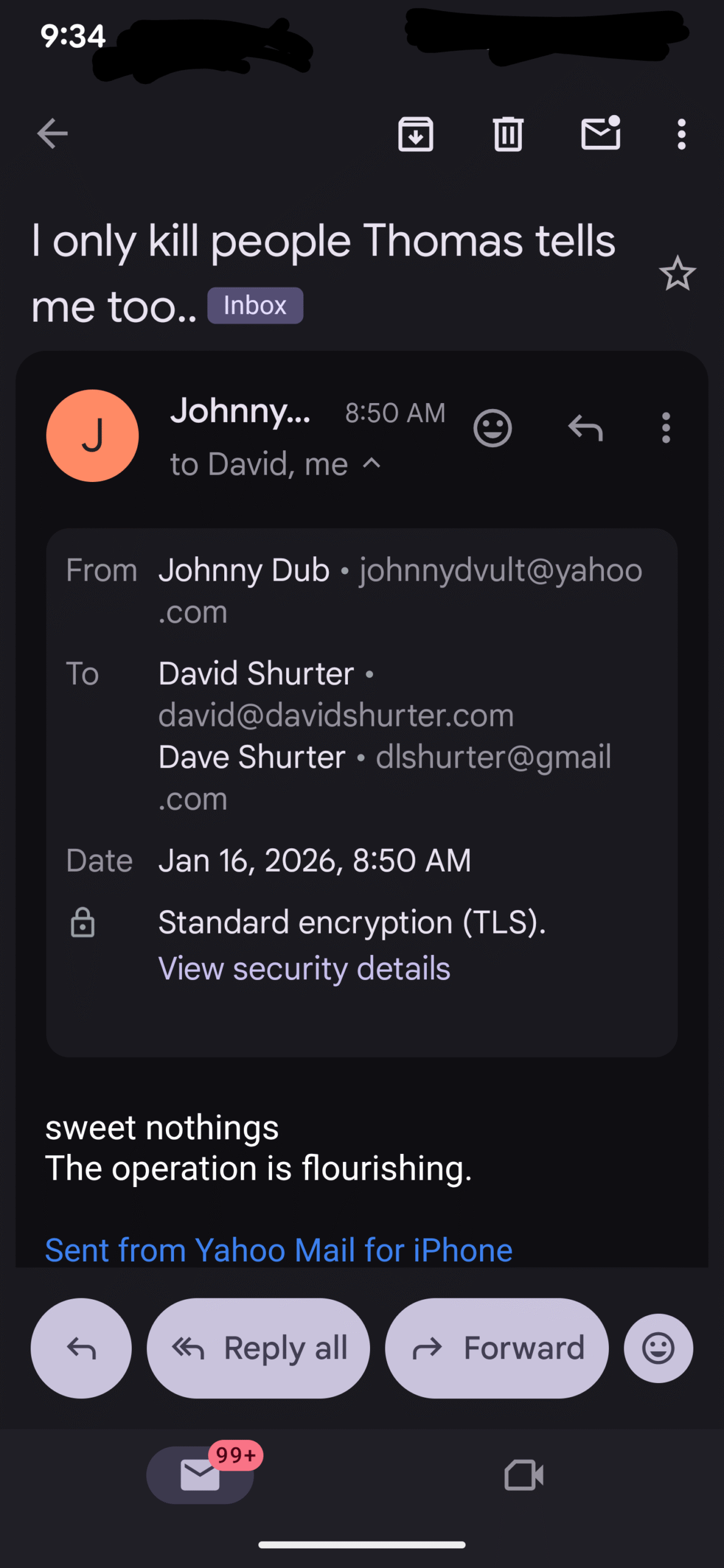Tap the bottom reply button

(81, 1348)
